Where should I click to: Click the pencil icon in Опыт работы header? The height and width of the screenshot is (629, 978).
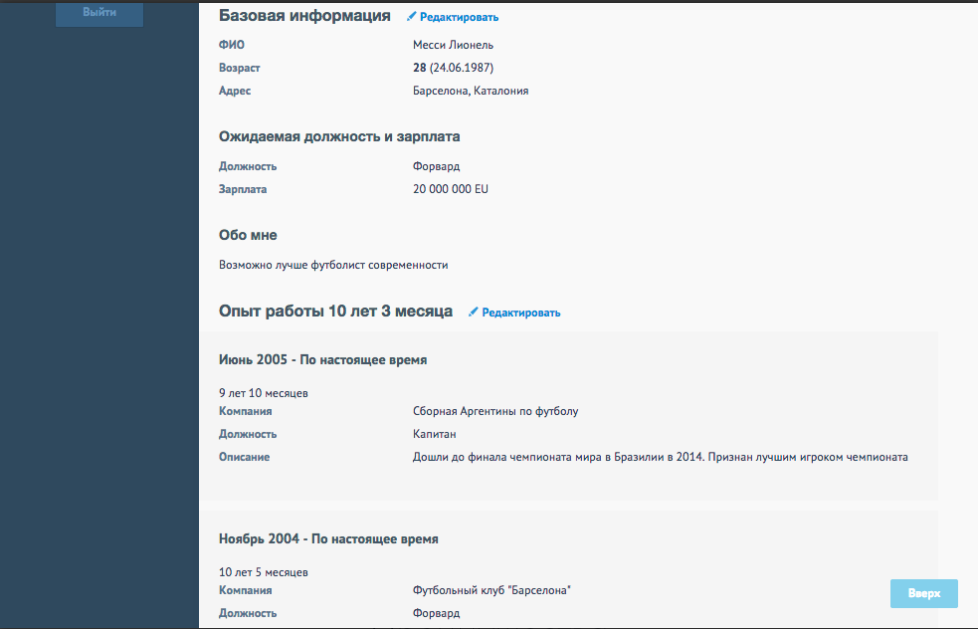coord(472,312)
